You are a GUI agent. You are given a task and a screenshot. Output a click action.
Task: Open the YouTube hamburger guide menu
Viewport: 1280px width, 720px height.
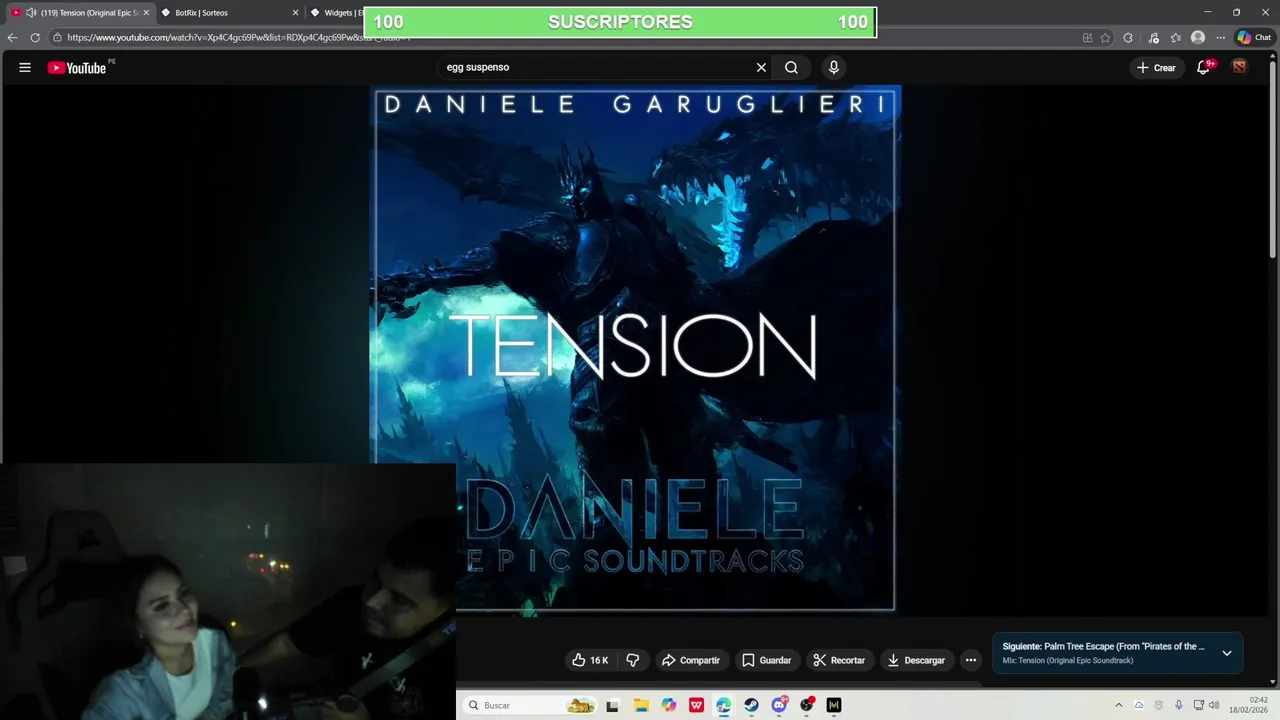[x=25, y=68]
